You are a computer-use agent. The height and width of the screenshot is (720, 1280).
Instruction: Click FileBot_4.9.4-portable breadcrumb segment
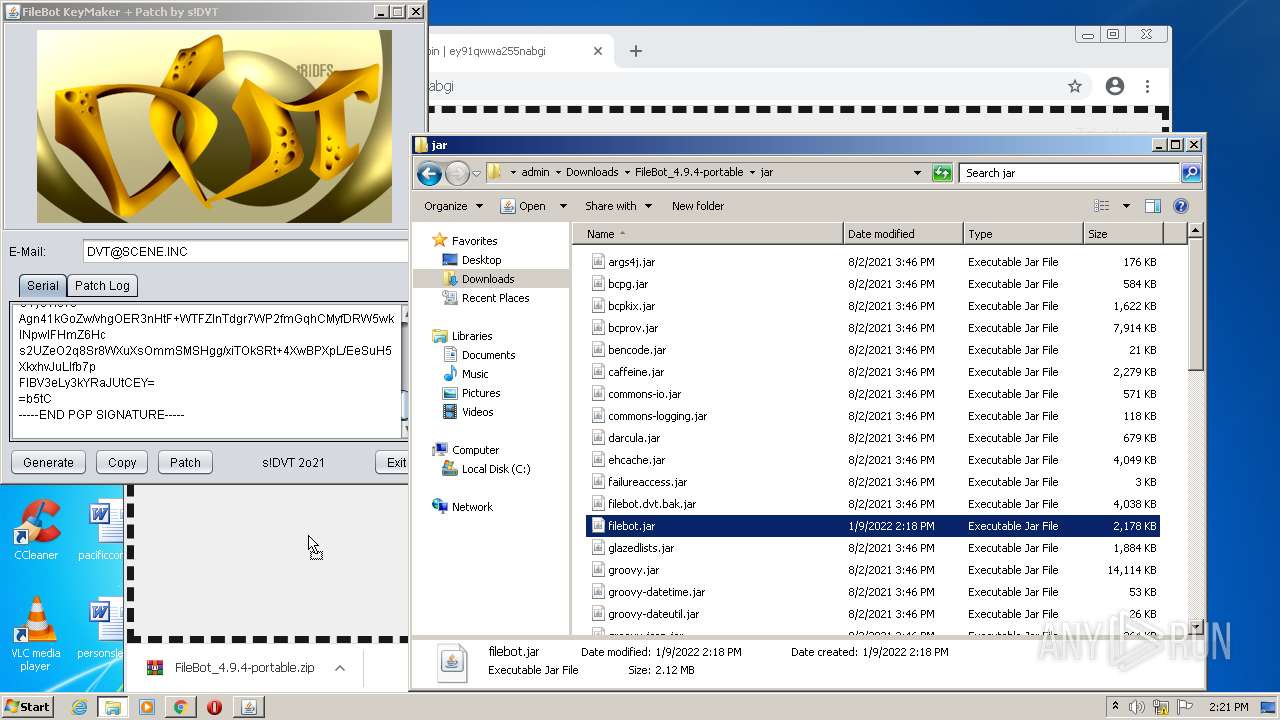(689, 172)
